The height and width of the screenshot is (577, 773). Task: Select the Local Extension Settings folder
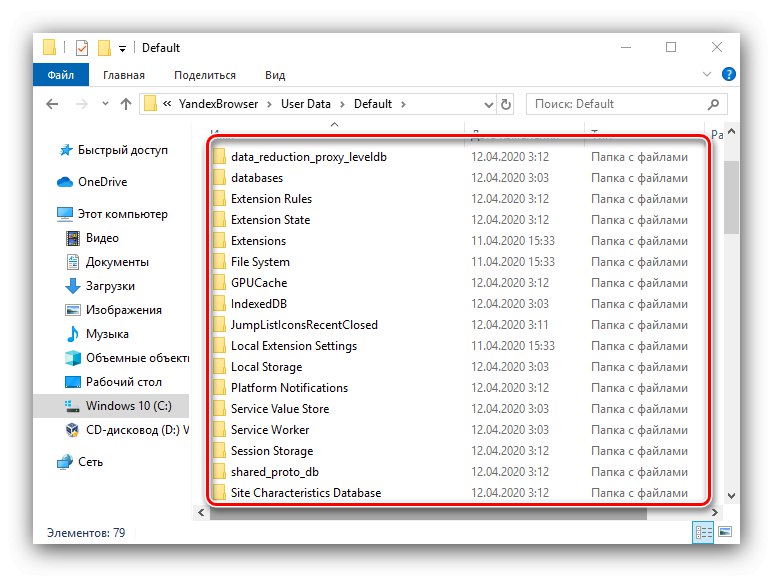tap(294, 346)
